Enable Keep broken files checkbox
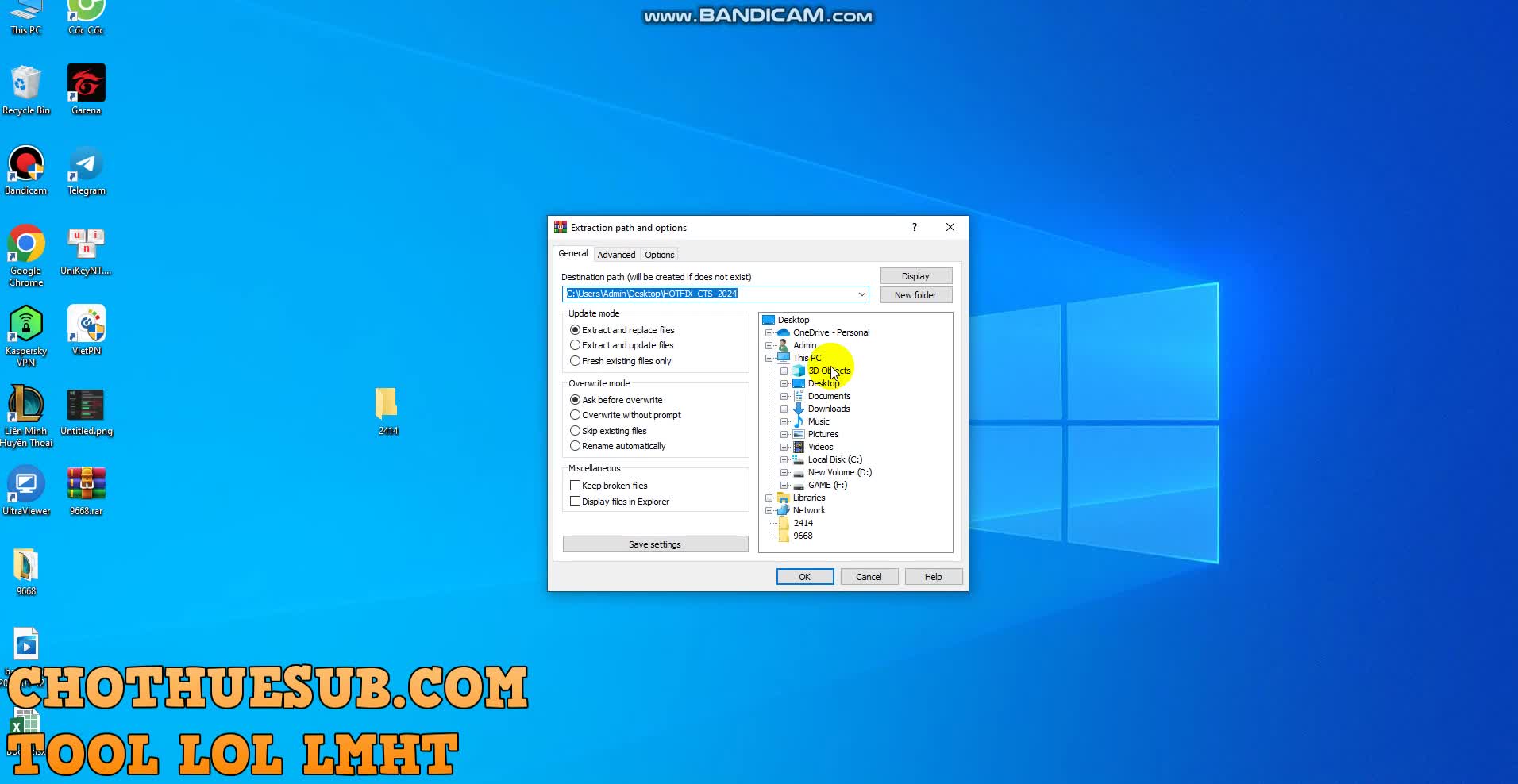 click(576, 486)
